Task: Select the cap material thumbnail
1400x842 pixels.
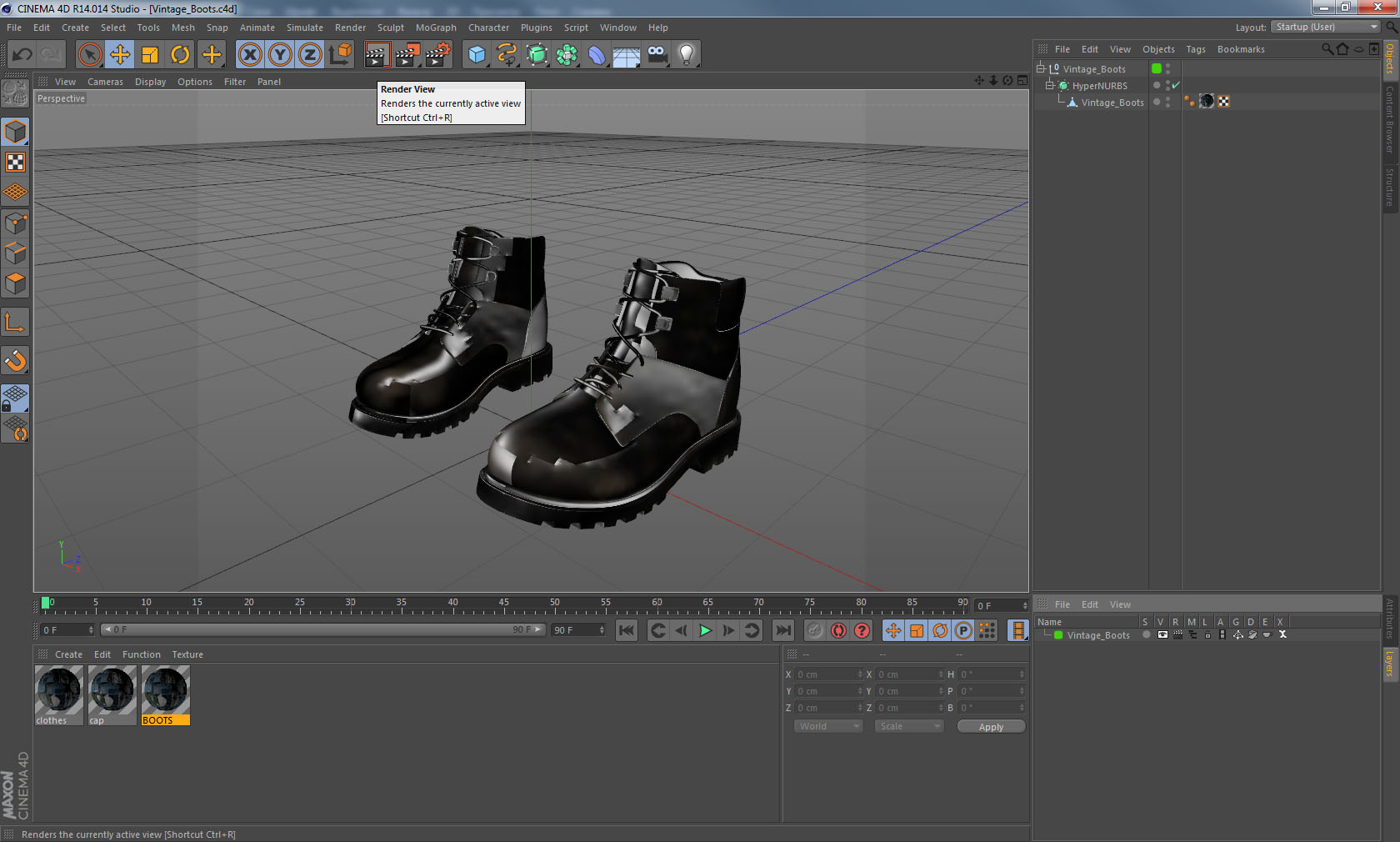Action: pyautogui.click(x=112, y=695)
